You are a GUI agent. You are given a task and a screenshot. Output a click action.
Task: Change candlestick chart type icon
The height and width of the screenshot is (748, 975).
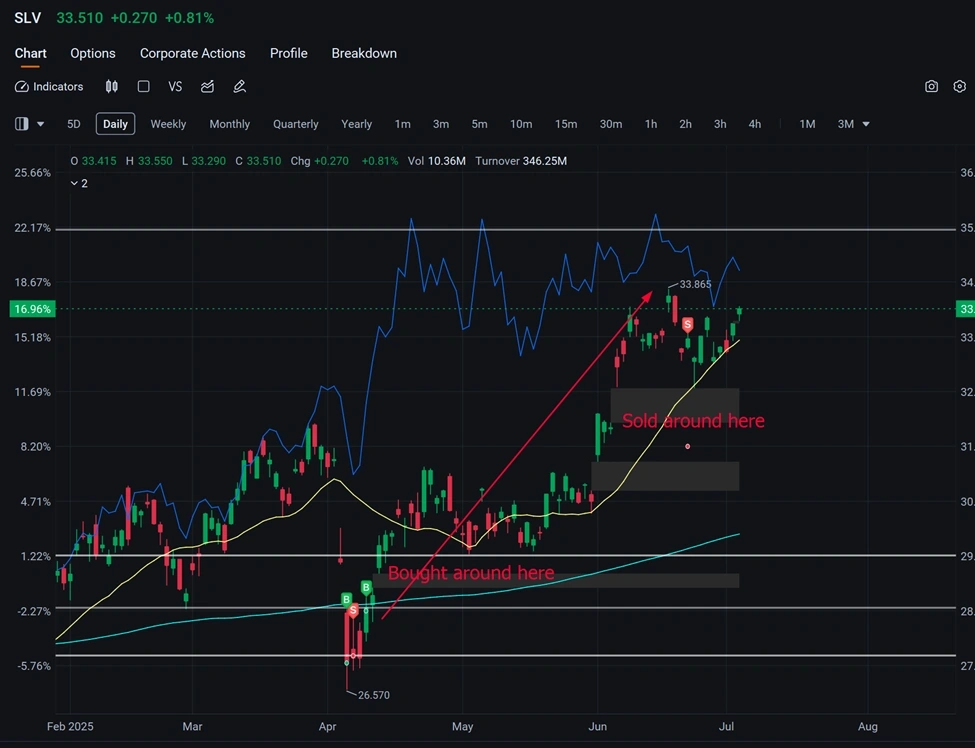pos(111,86)
